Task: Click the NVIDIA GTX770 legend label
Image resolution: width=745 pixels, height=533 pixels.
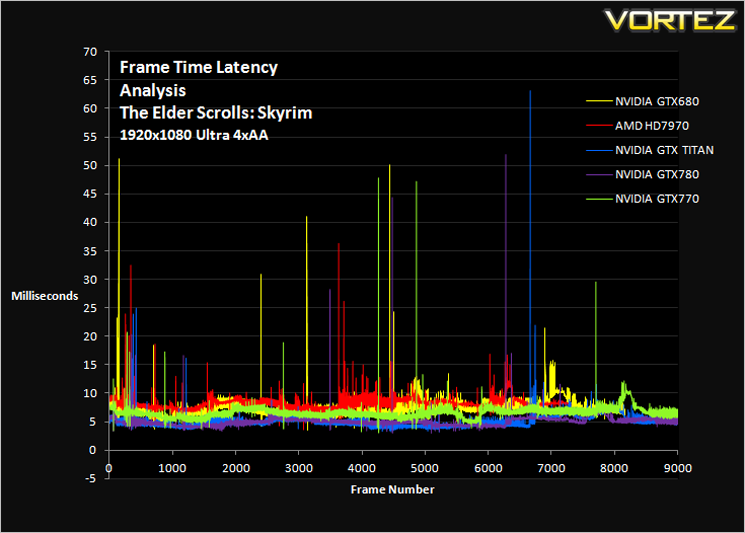Action: [657, 199]
